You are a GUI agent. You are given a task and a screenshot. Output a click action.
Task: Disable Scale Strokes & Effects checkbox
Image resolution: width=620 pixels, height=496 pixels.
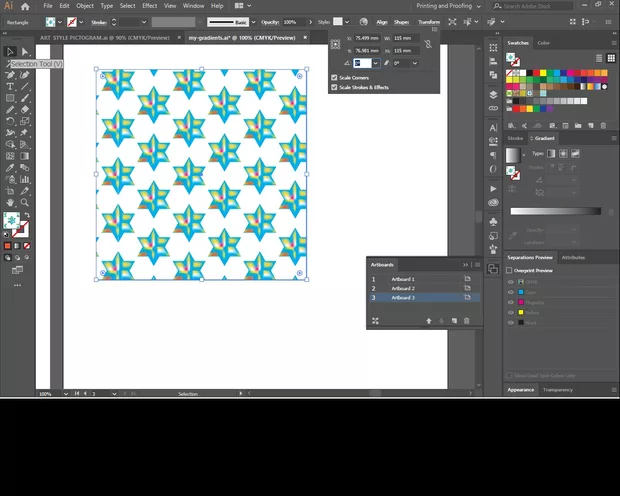[334, 87]
